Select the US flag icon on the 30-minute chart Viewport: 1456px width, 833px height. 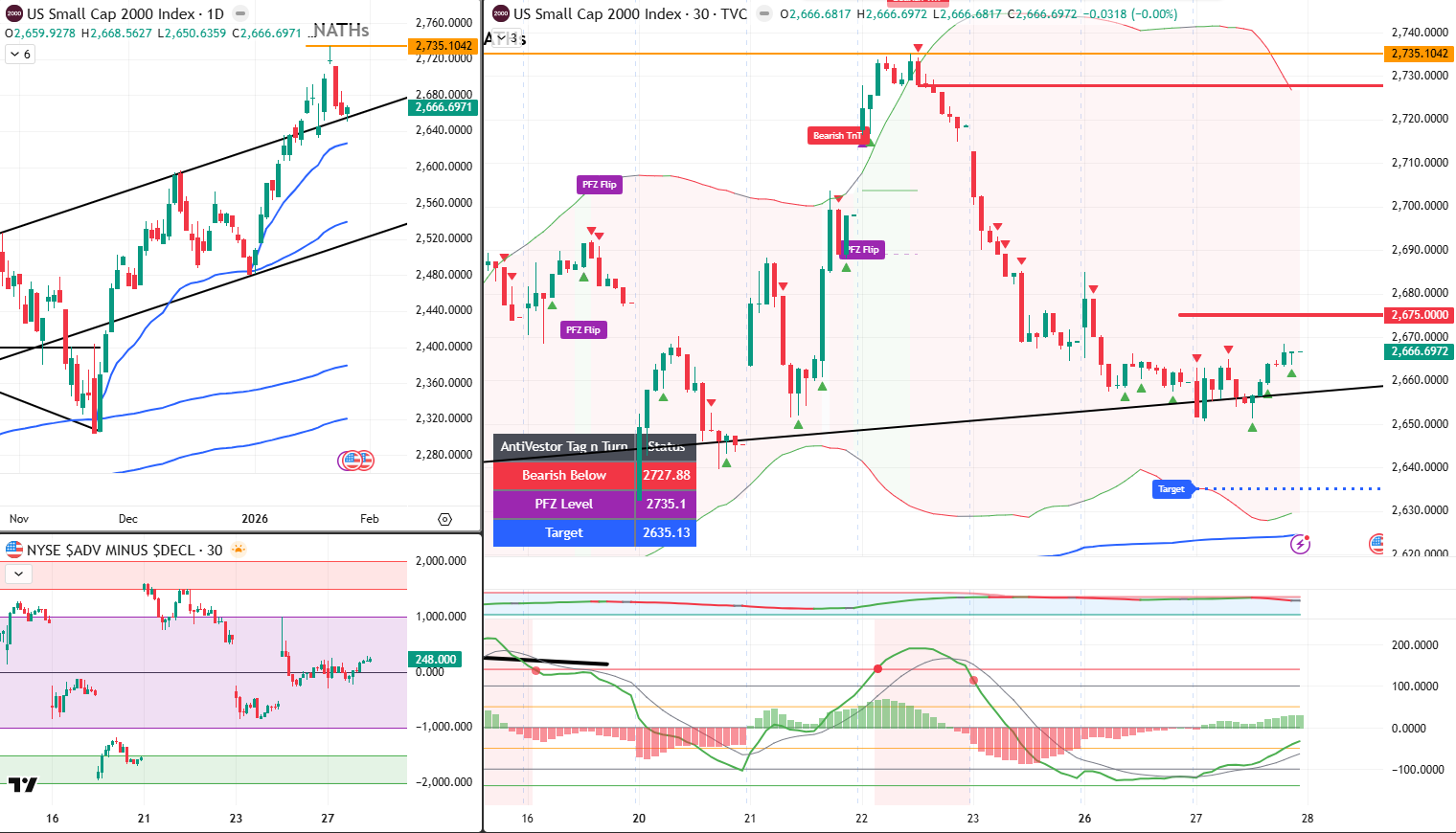pos(1376,543)
